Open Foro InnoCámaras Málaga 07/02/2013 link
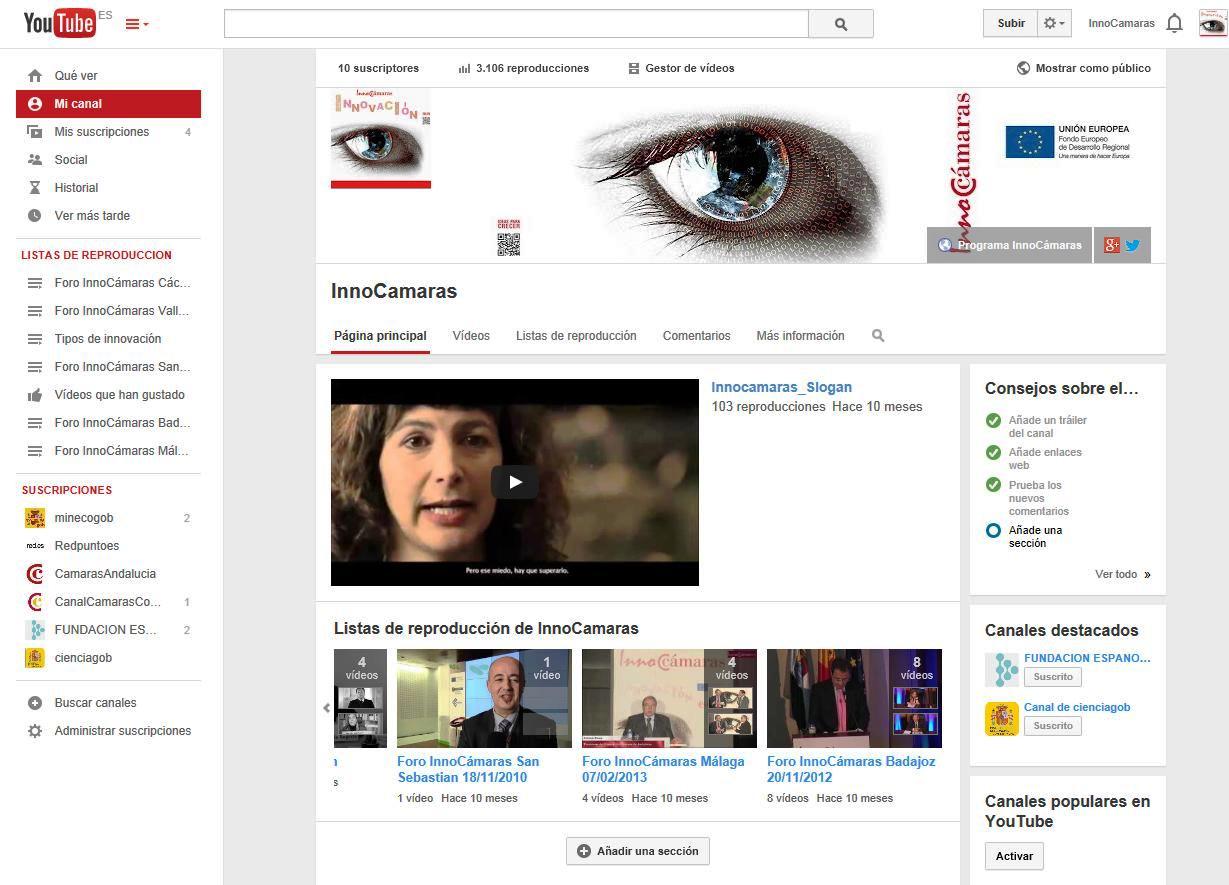 (663, 769)
